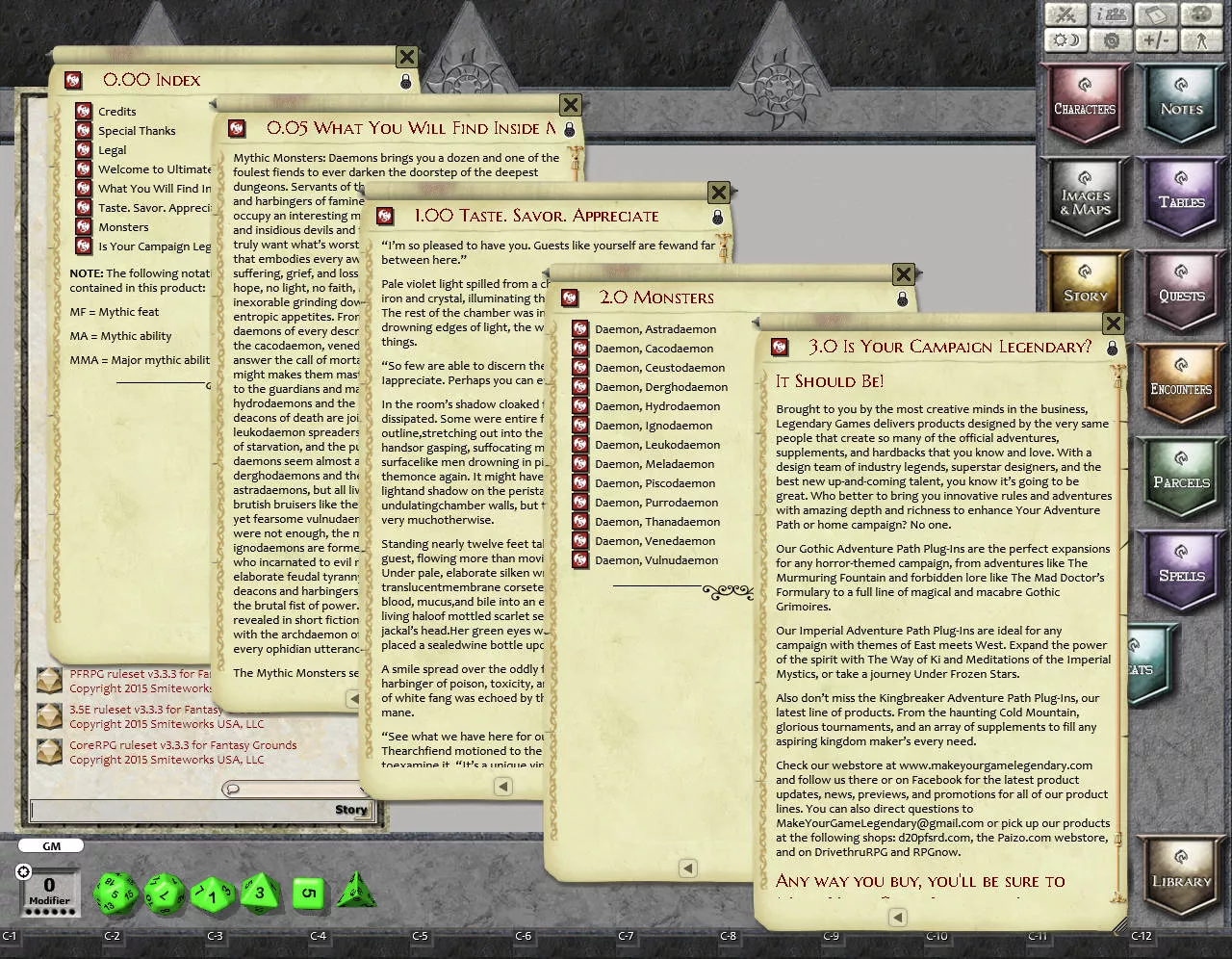
Task: Open the gear Options icon
Action: tap(1111, 40)
